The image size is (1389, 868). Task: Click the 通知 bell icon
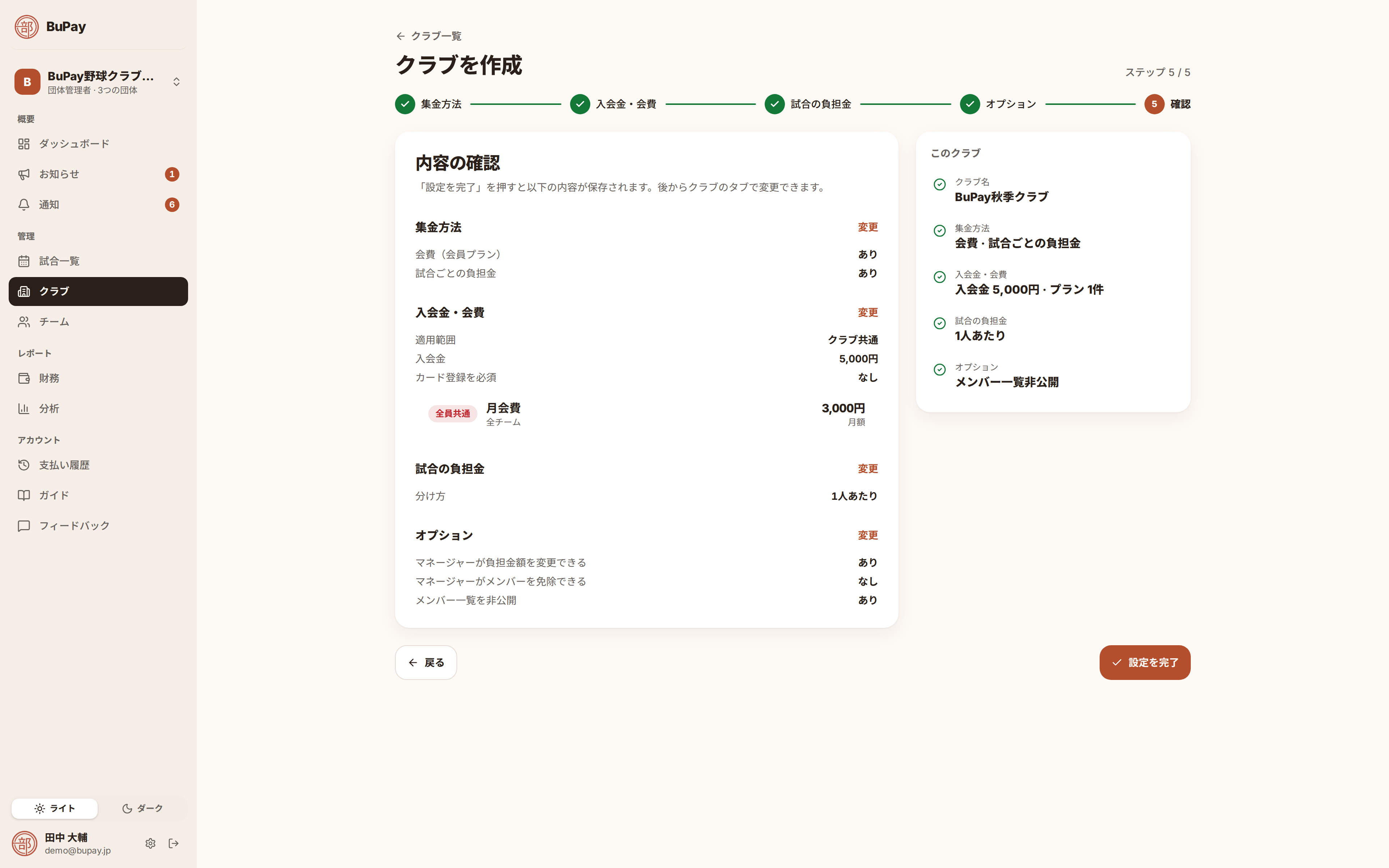(x=24, y=204)
